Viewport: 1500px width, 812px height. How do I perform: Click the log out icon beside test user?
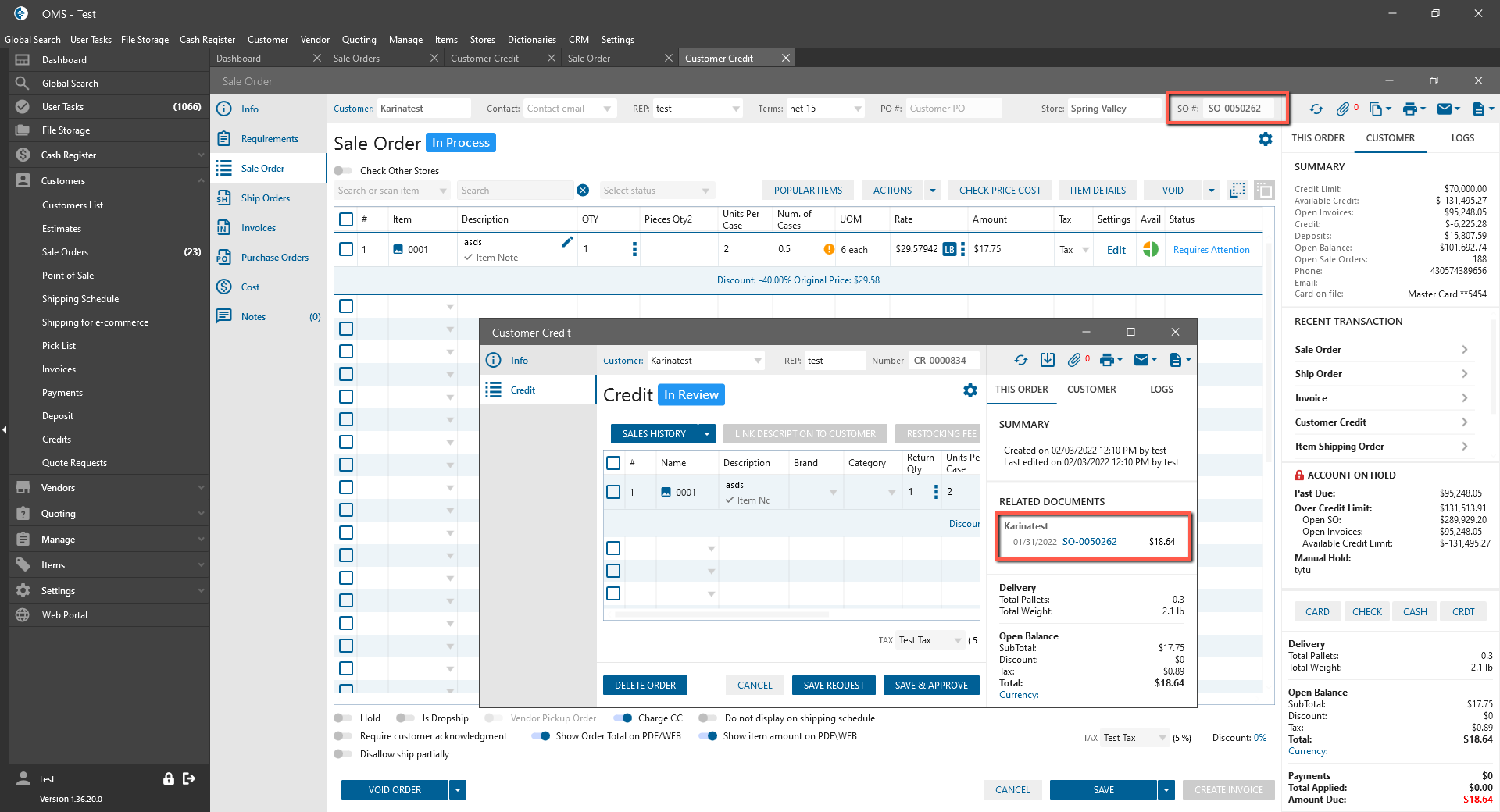(x=189, y=778)
